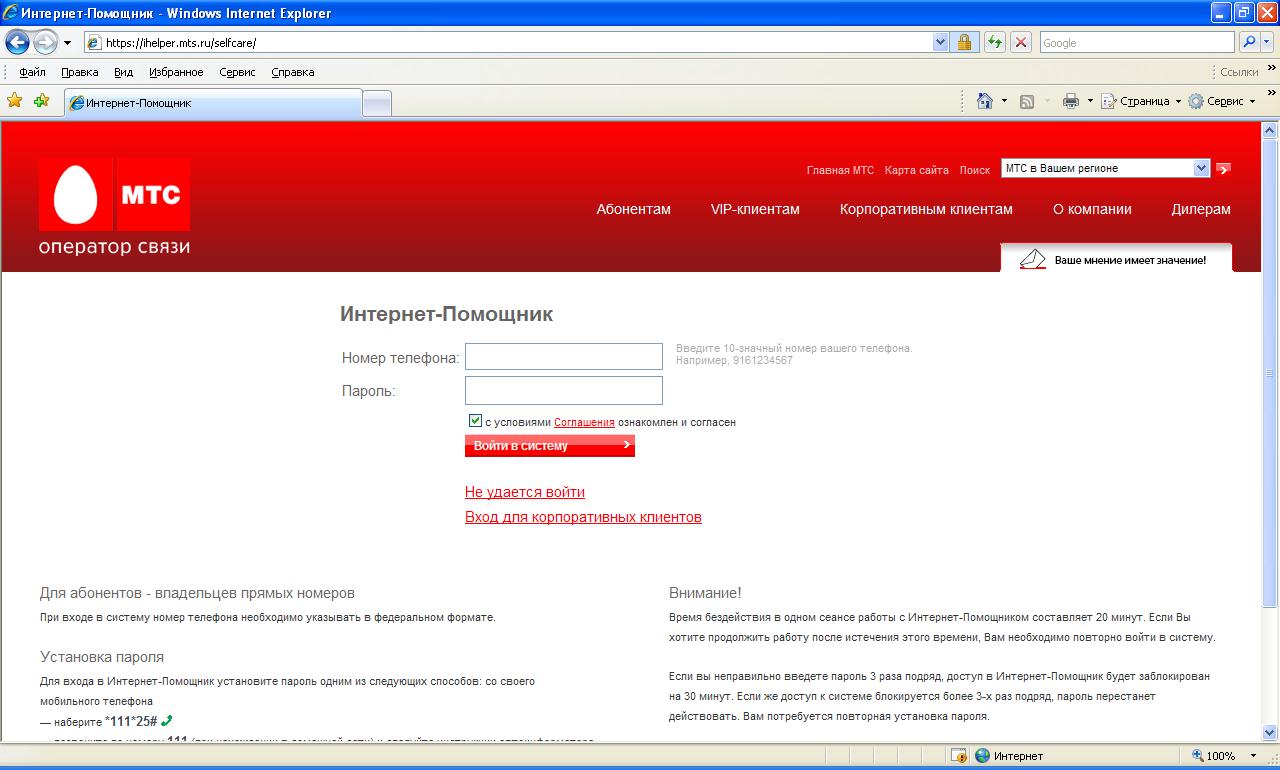Click the Интернет security zone globe
Viewport: 1280px width, 770px height.
click(x=982, y=756)
